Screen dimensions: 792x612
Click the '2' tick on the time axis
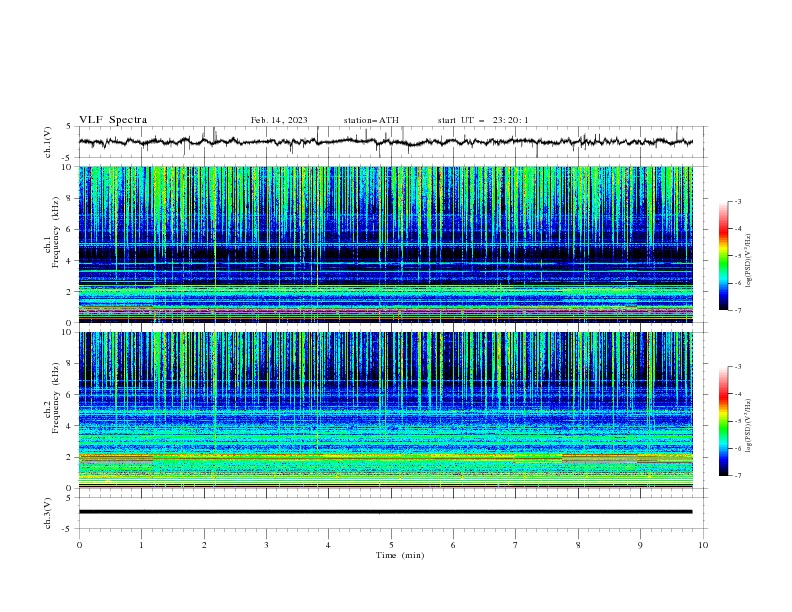204,545
